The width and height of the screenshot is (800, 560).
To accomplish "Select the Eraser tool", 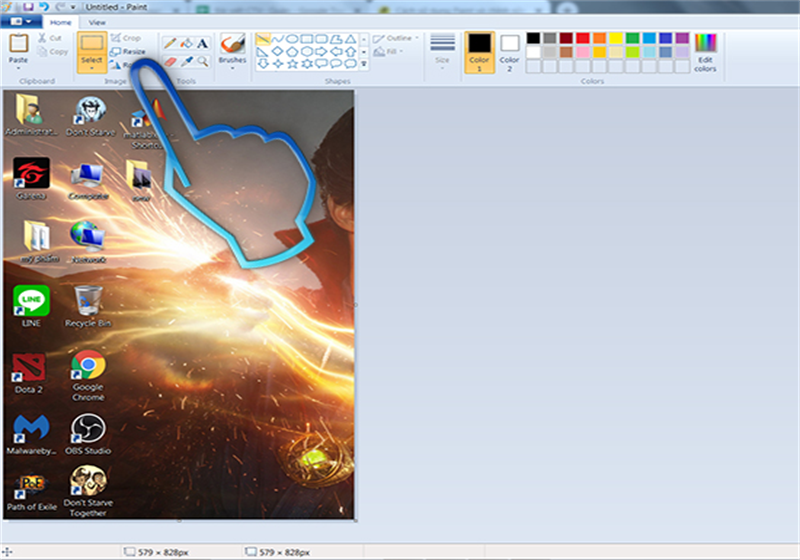I will (170, 62).
